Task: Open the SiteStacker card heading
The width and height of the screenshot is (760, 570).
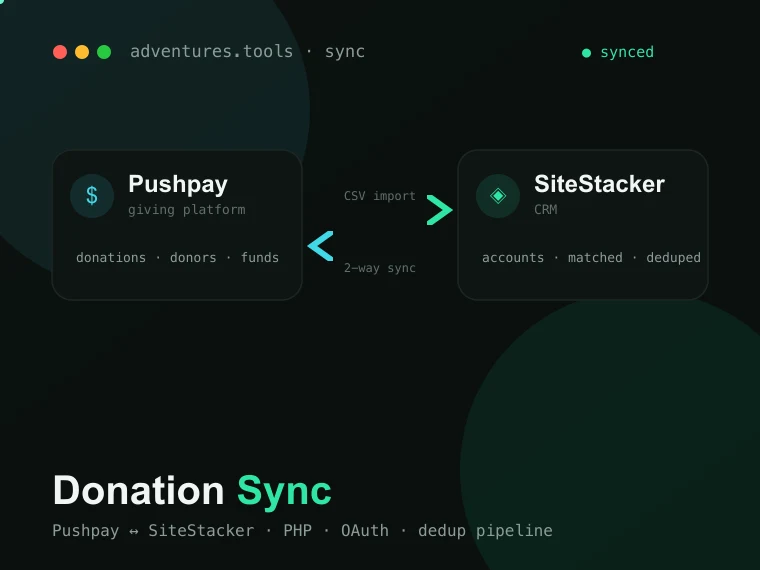Action: point(600,184)
